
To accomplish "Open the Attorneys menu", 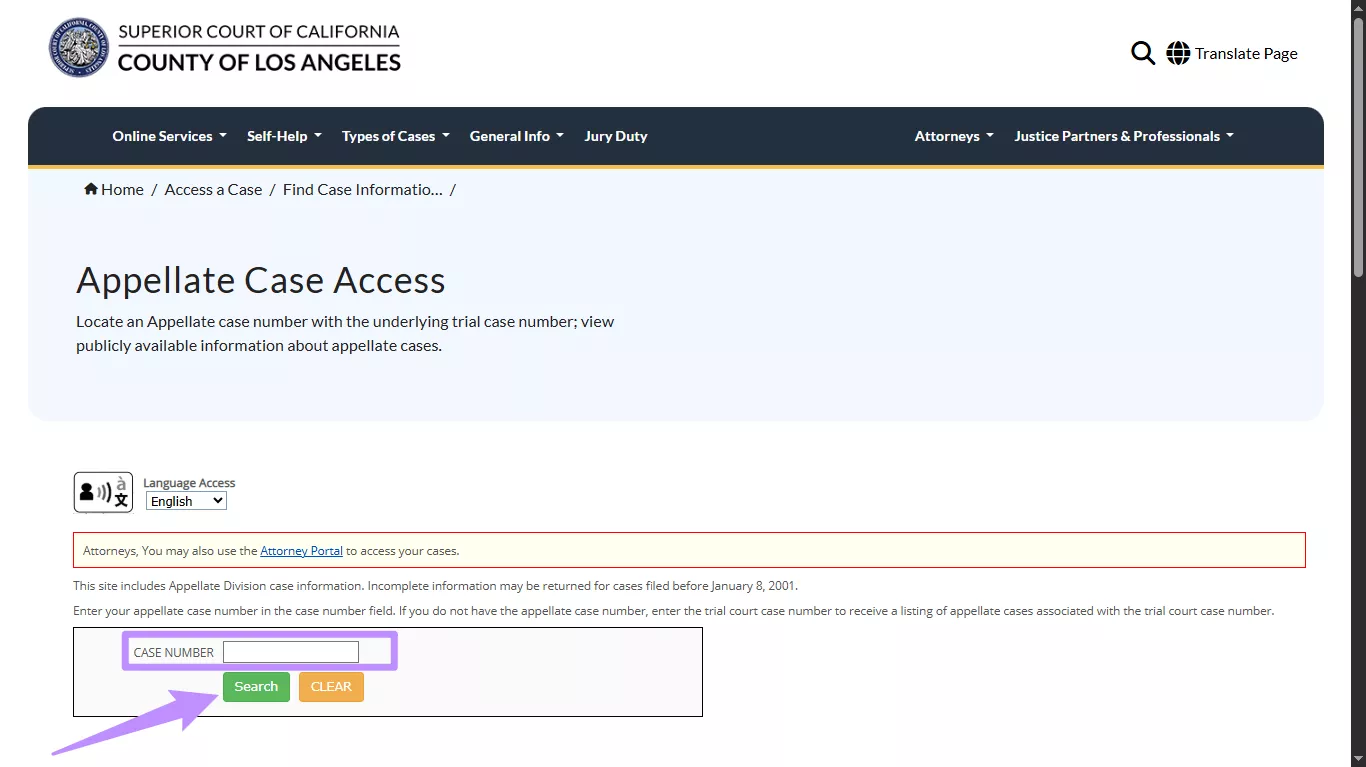I will pos(954,136).
